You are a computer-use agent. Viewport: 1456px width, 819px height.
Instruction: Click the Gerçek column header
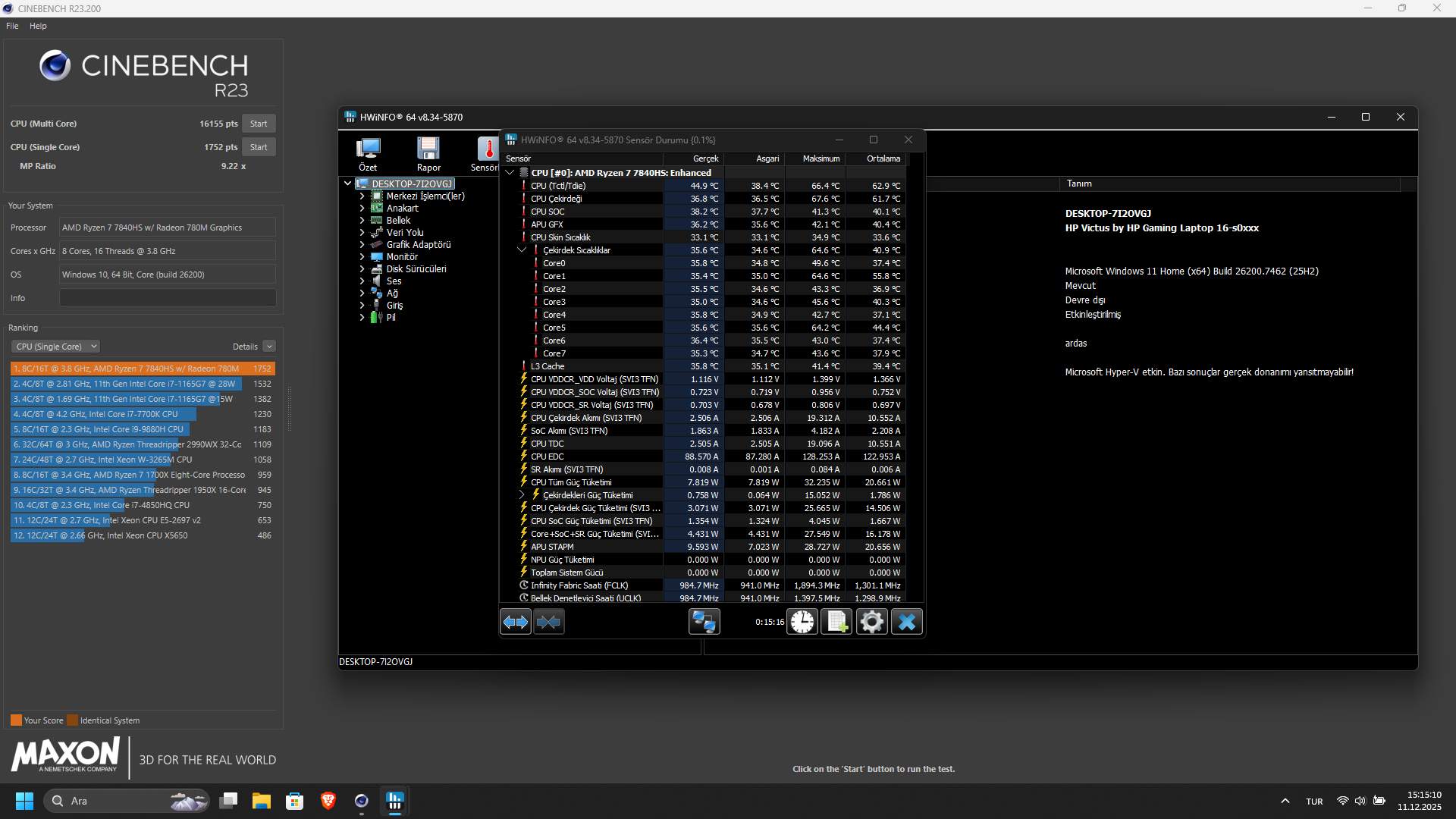693,158
